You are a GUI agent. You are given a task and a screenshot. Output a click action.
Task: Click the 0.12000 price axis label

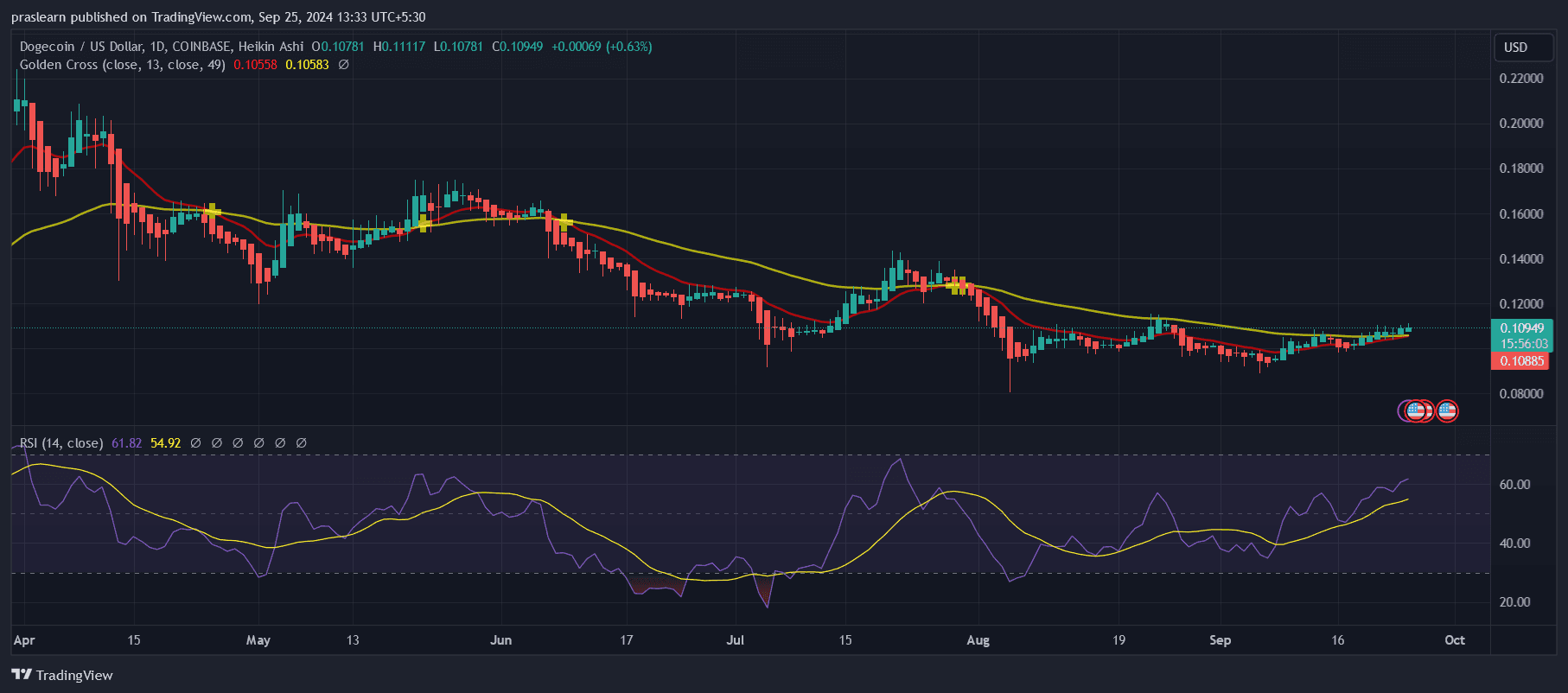pyautogui.click(x=1521, y=304)
